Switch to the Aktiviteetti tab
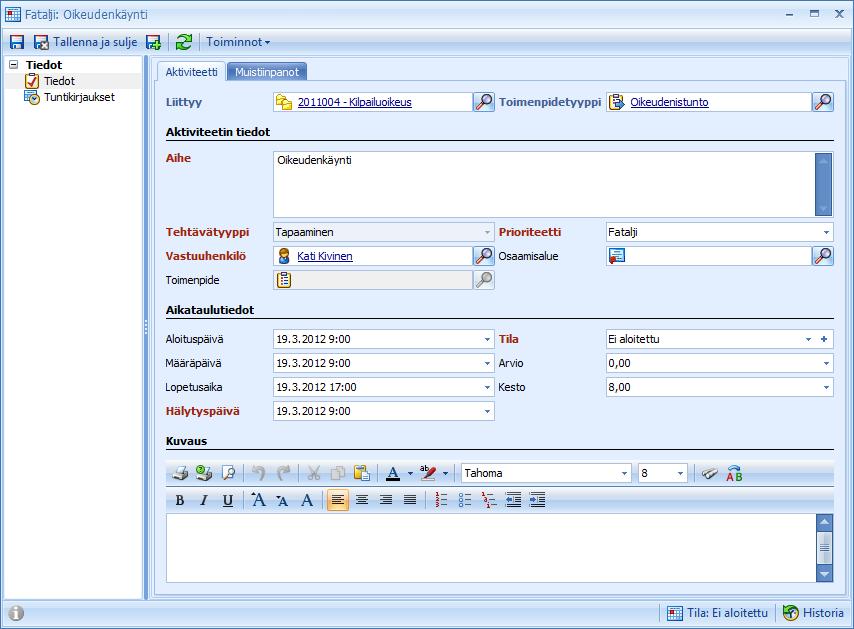The width and height of the screenshot is (854, 629). point(191,72)
